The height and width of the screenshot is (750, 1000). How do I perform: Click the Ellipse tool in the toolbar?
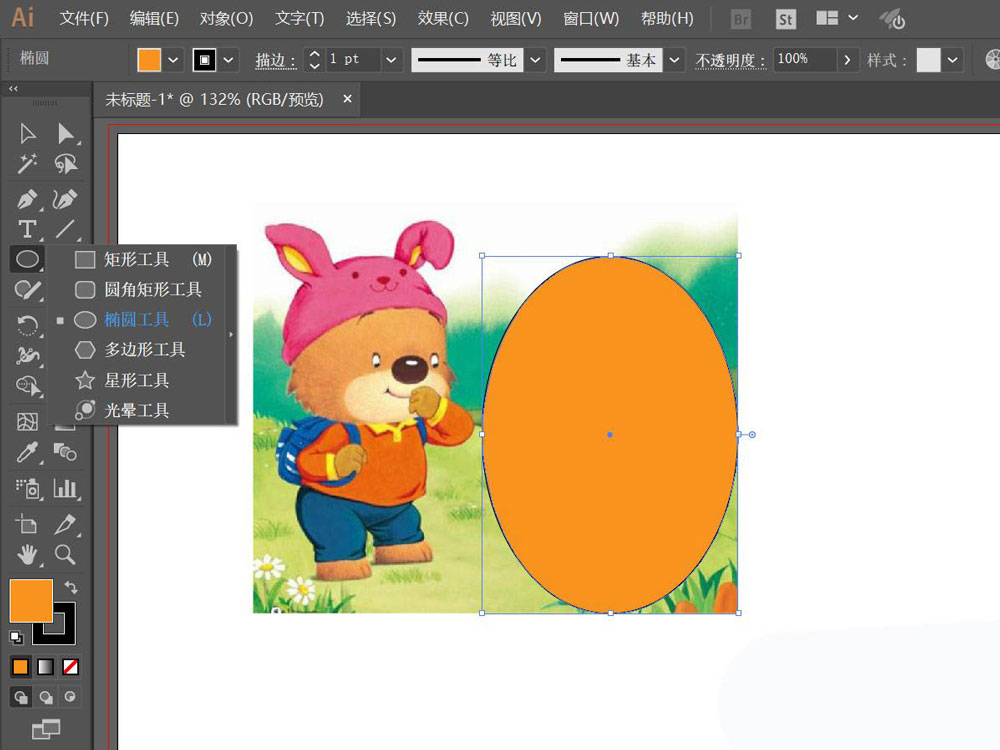[x=27, y=259]
